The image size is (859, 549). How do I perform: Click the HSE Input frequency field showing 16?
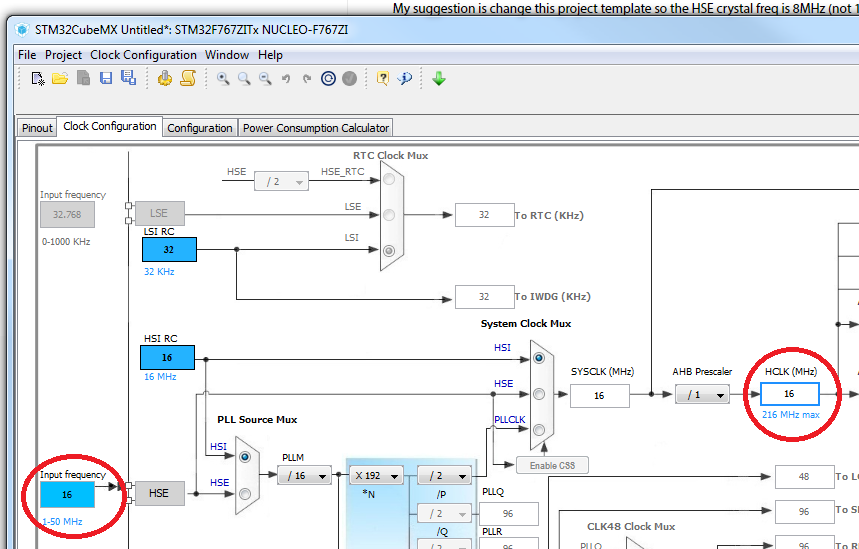coord(67,495)
